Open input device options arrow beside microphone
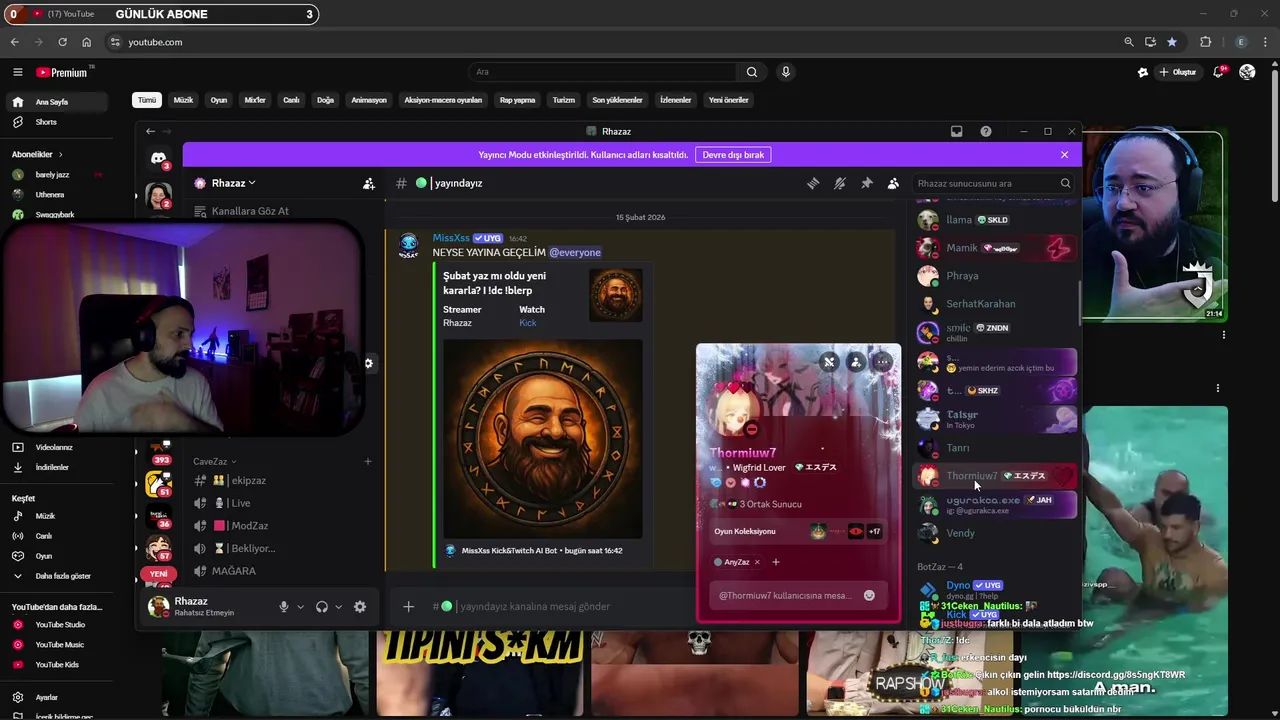1280x720 pixels. [x=300, y=607]
